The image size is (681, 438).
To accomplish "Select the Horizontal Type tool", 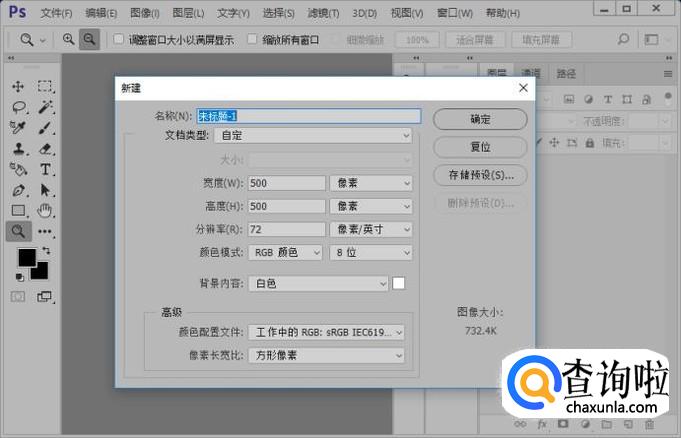I will tap(46, 170).
